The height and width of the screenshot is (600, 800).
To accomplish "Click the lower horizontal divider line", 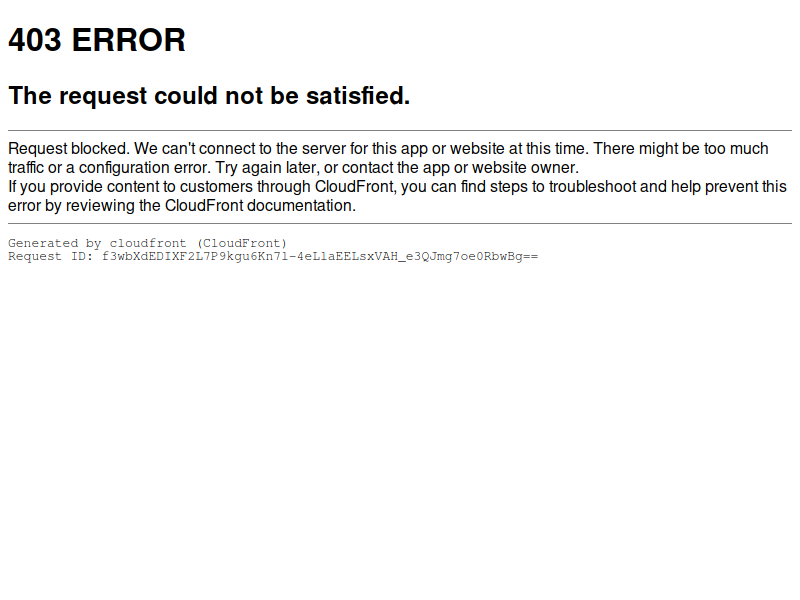I will tap(400, 223).
